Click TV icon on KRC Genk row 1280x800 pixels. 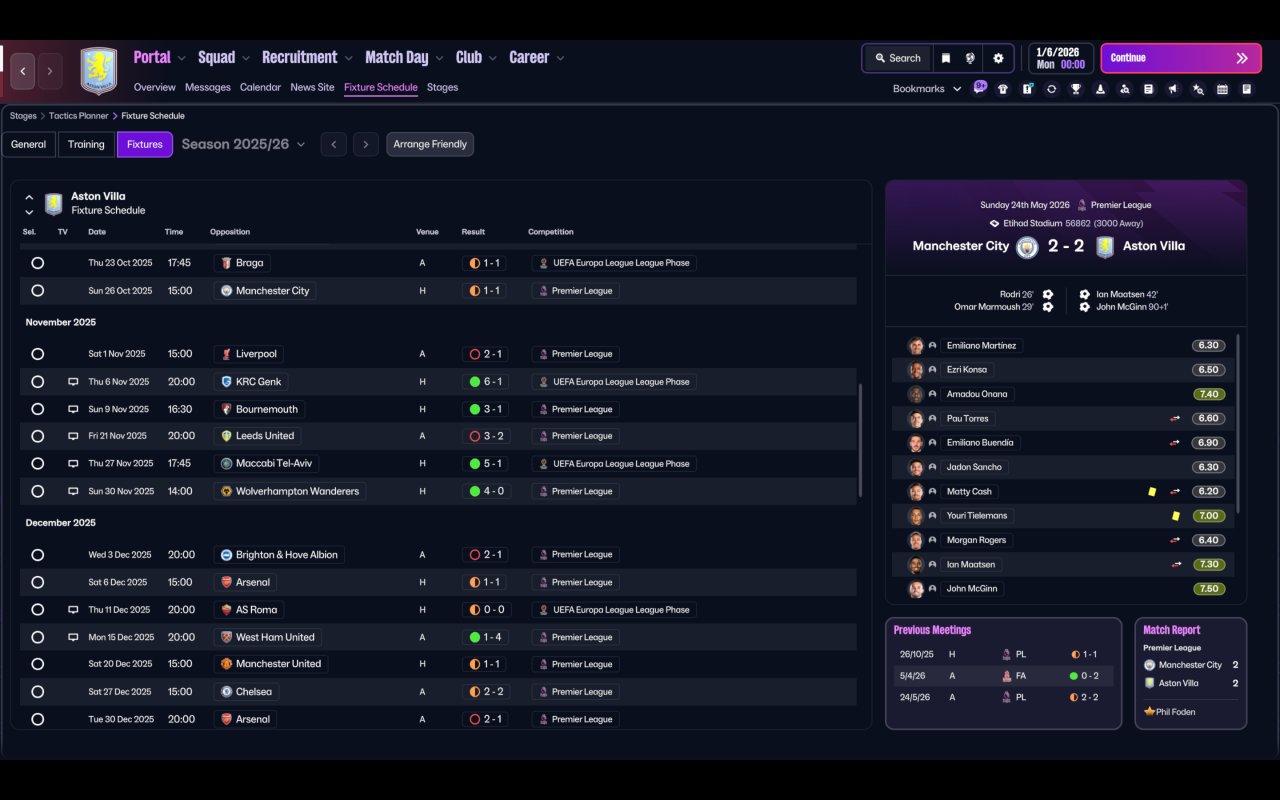[73, 382]
